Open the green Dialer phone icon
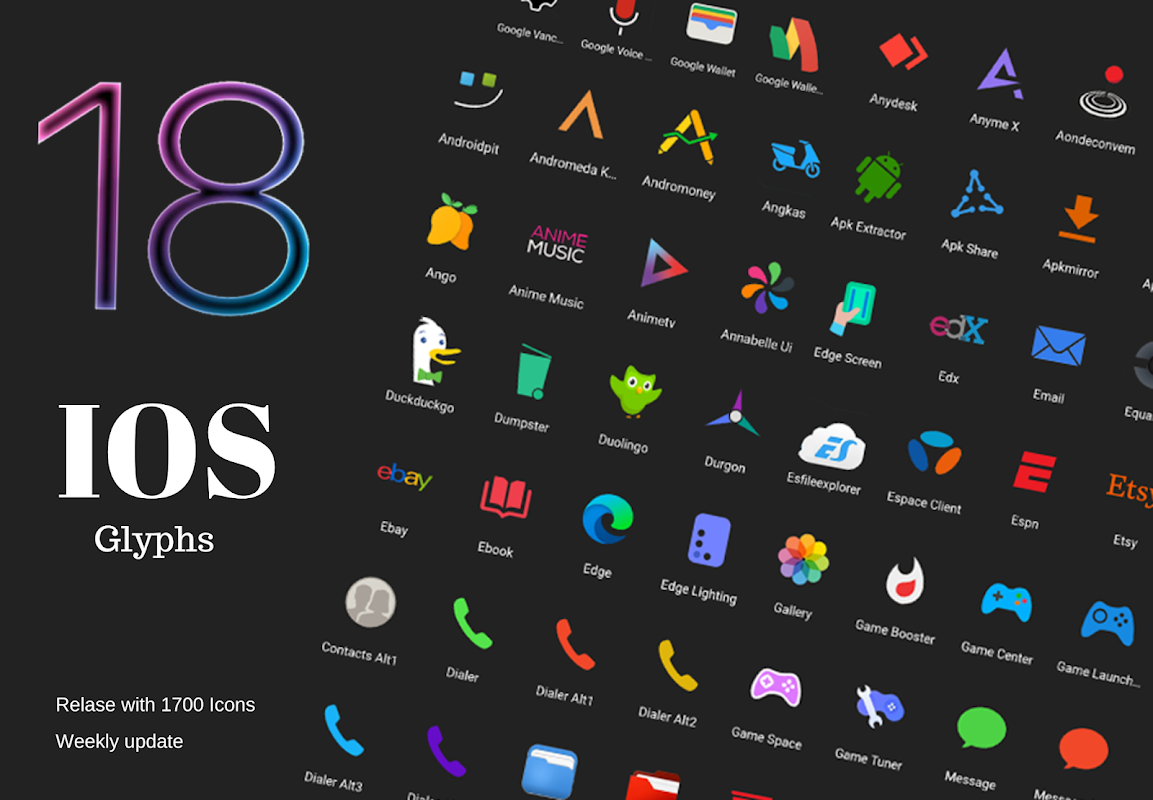Screen dimensions: 1153x800 (x=471, y=624)
